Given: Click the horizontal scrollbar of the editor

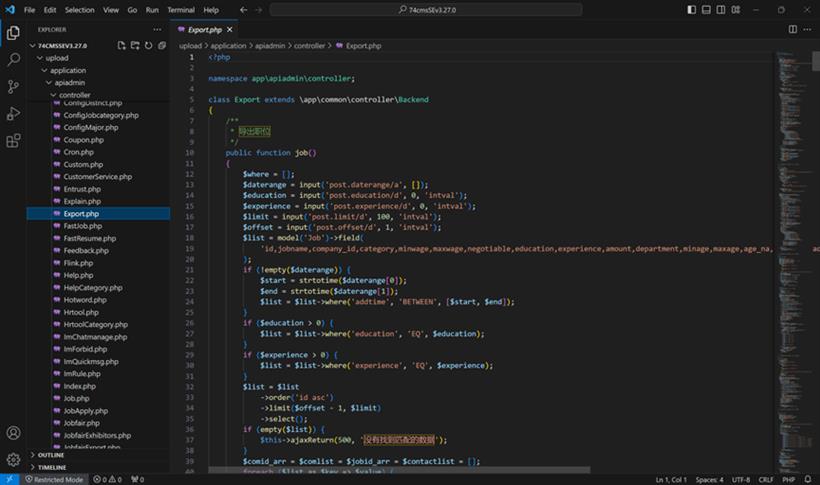Looking at the screenshot, I should coord(399,470).
